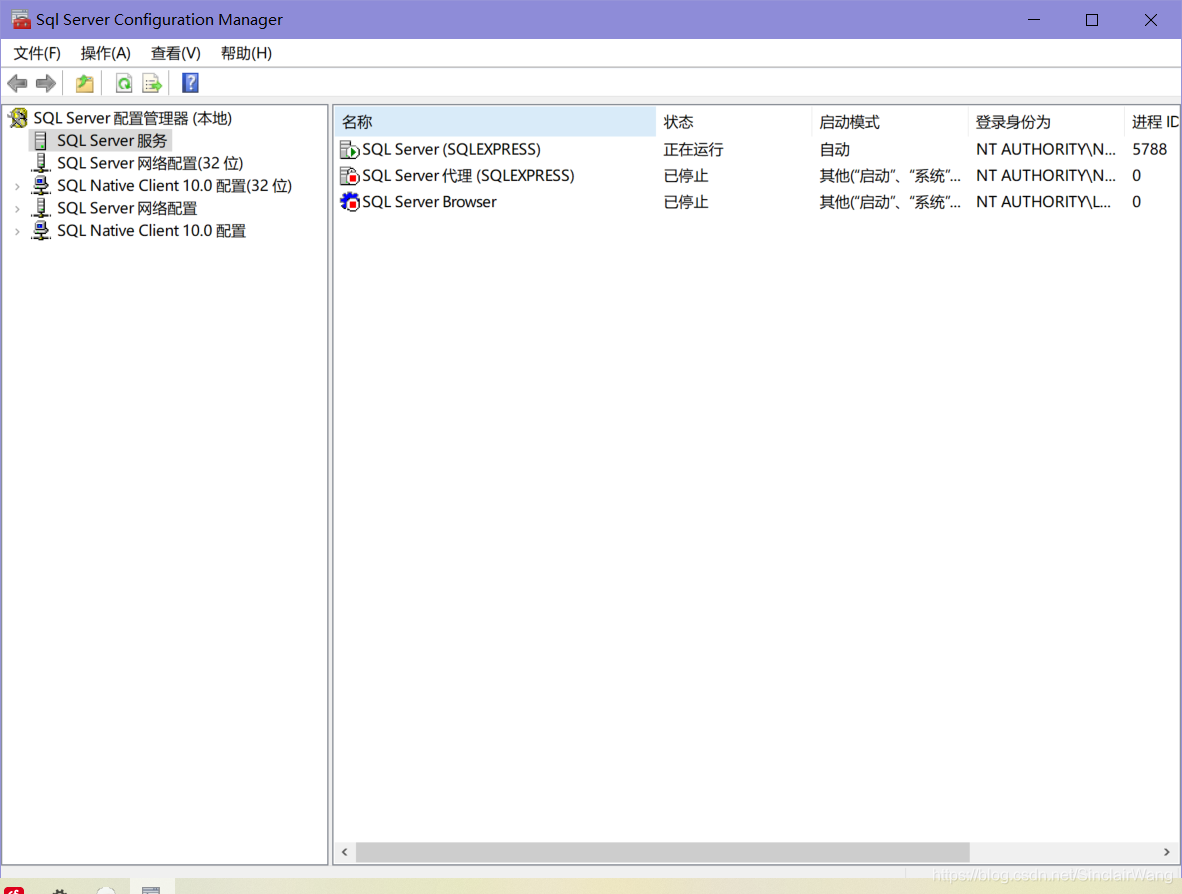Click the Export list toolbar icon

tap(152, 84)
